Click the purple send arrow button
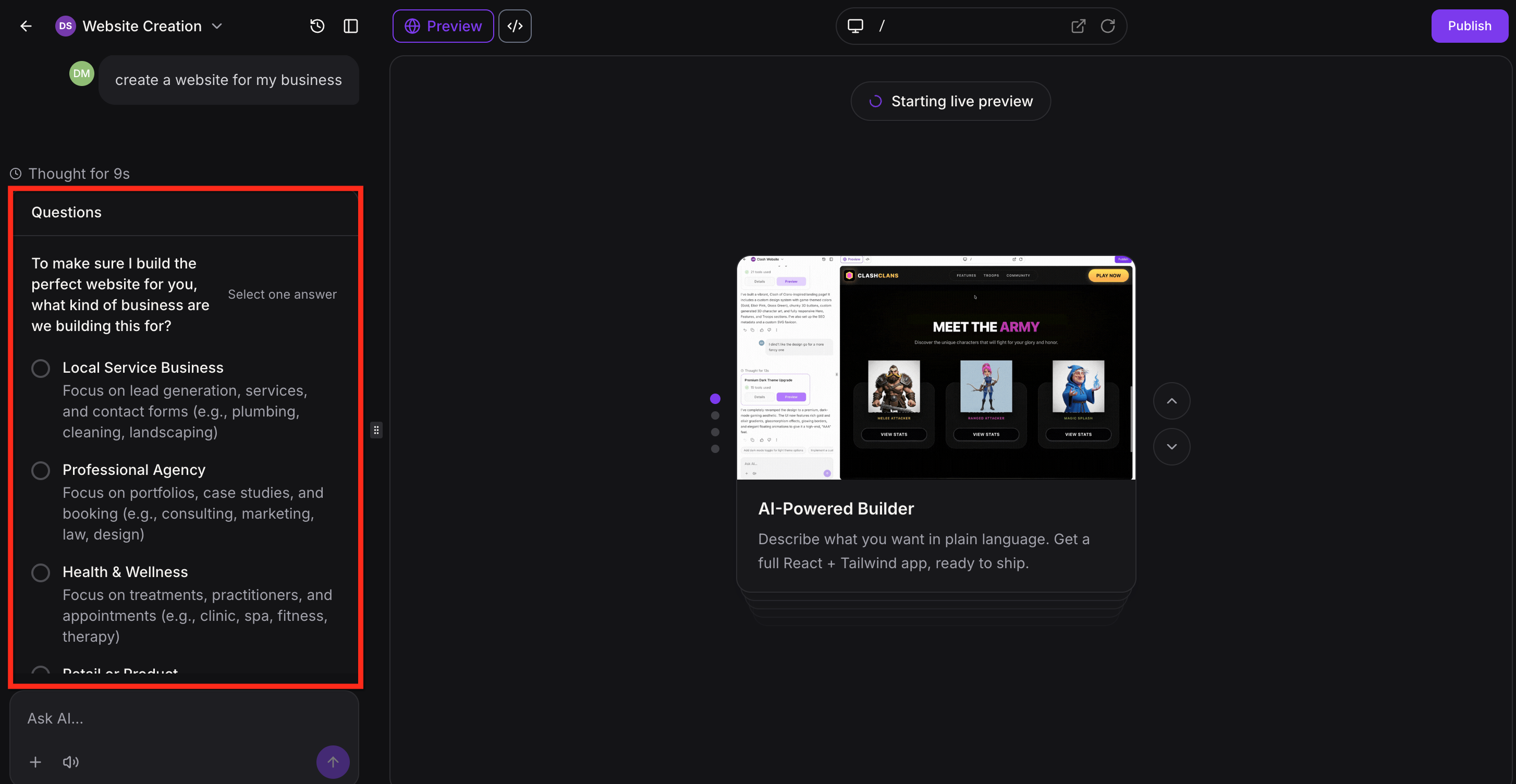 pos(333,762)
